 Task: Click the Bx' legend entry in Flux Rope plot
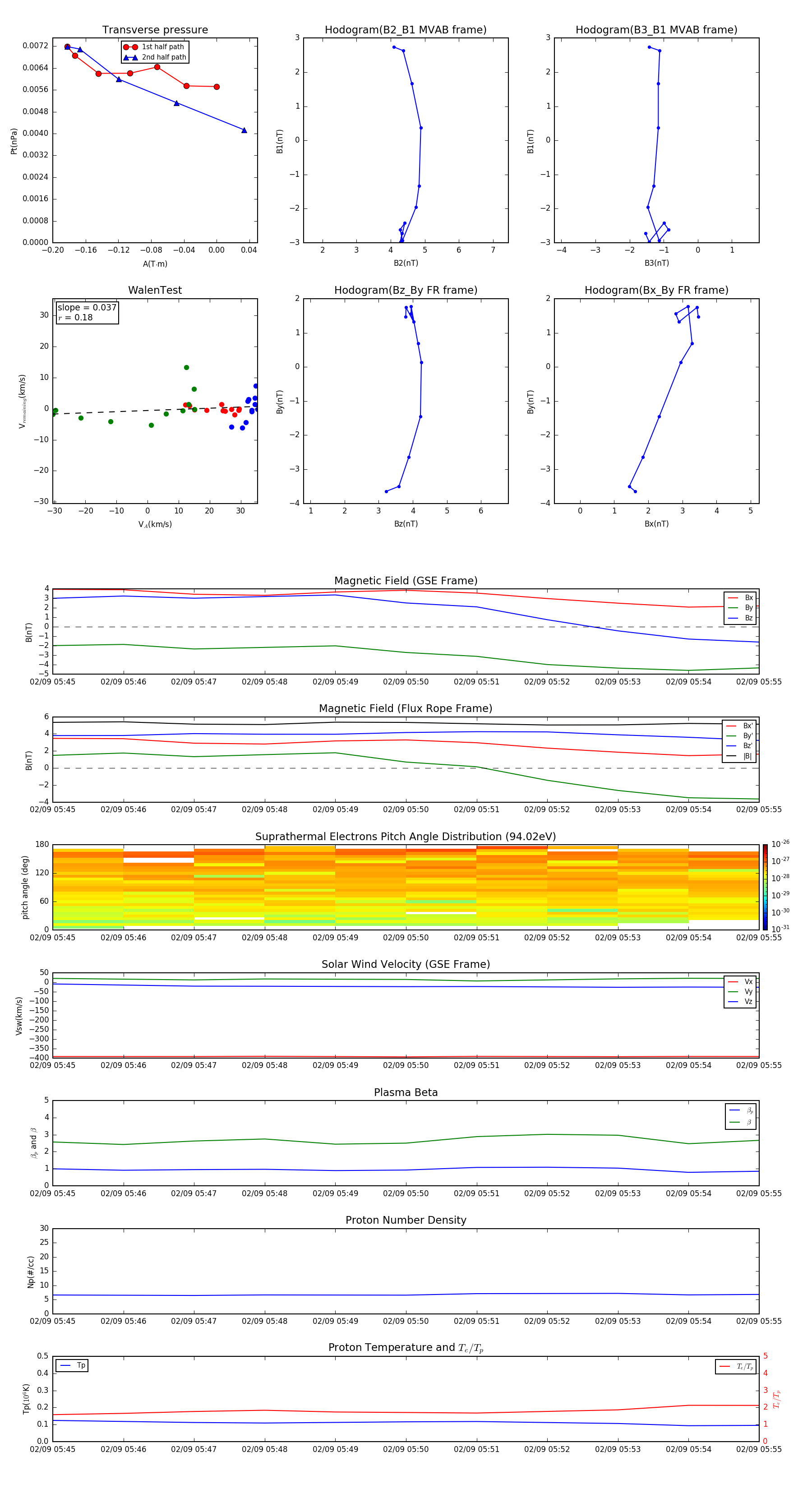pos(740,726)
